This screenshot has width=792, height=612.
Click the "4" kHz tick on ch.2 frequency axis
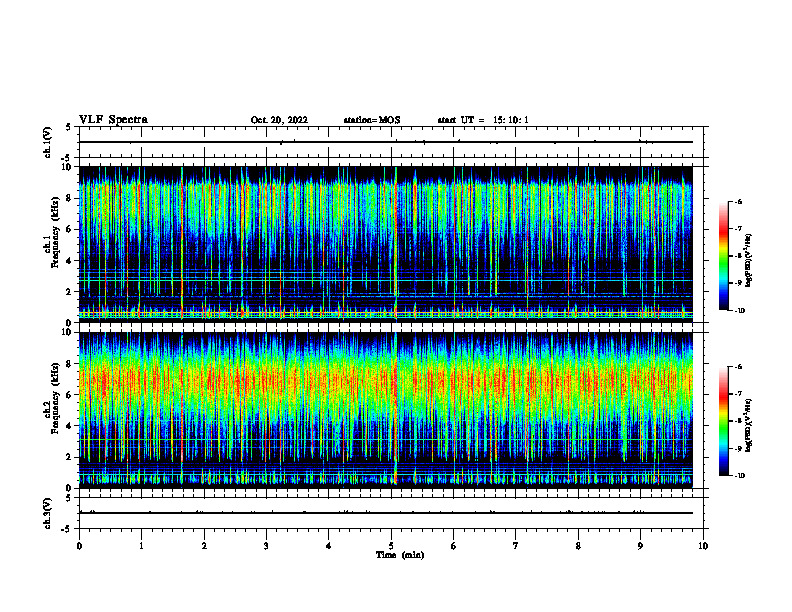tap(70, 426)
